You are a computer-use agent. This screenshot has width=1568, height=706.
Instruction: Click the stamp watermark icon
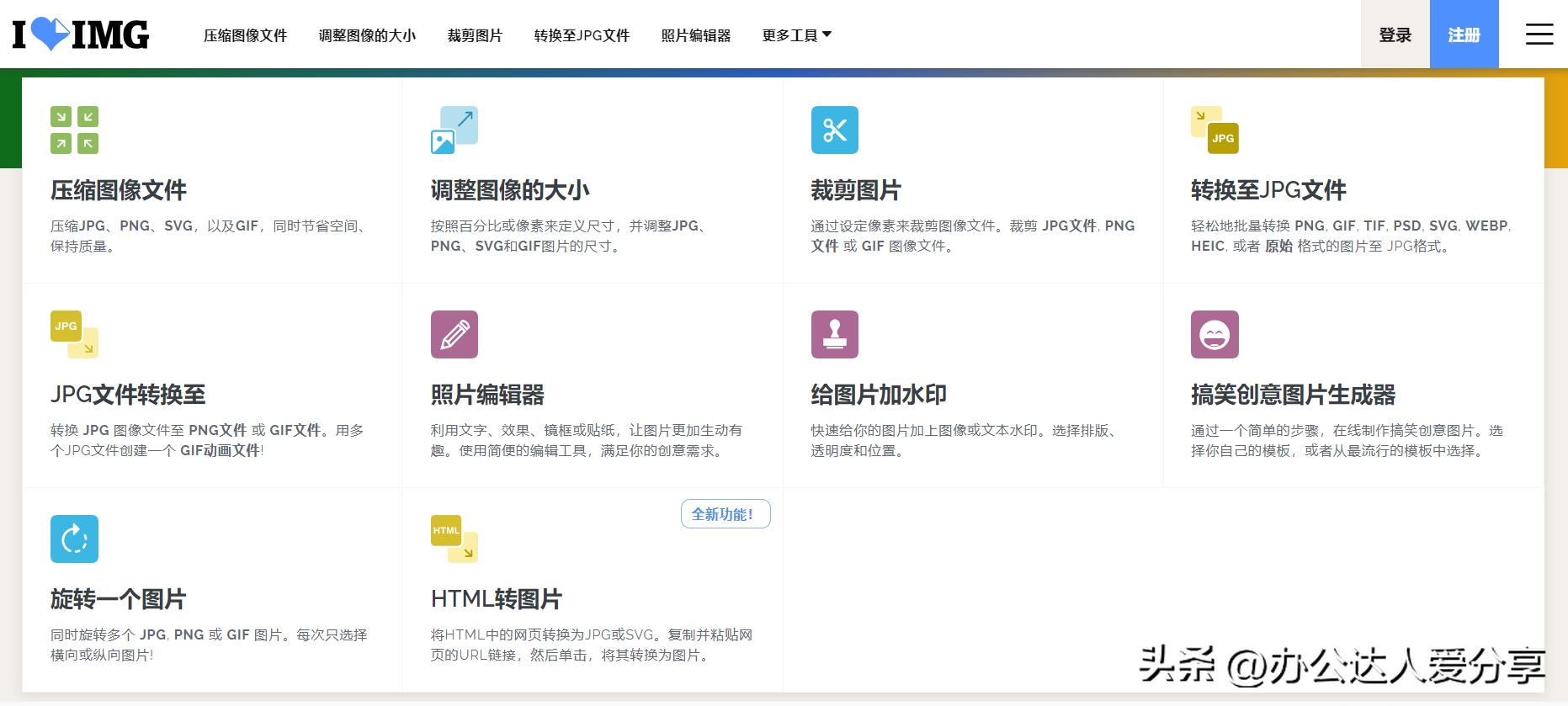click(x=835, y=334)
